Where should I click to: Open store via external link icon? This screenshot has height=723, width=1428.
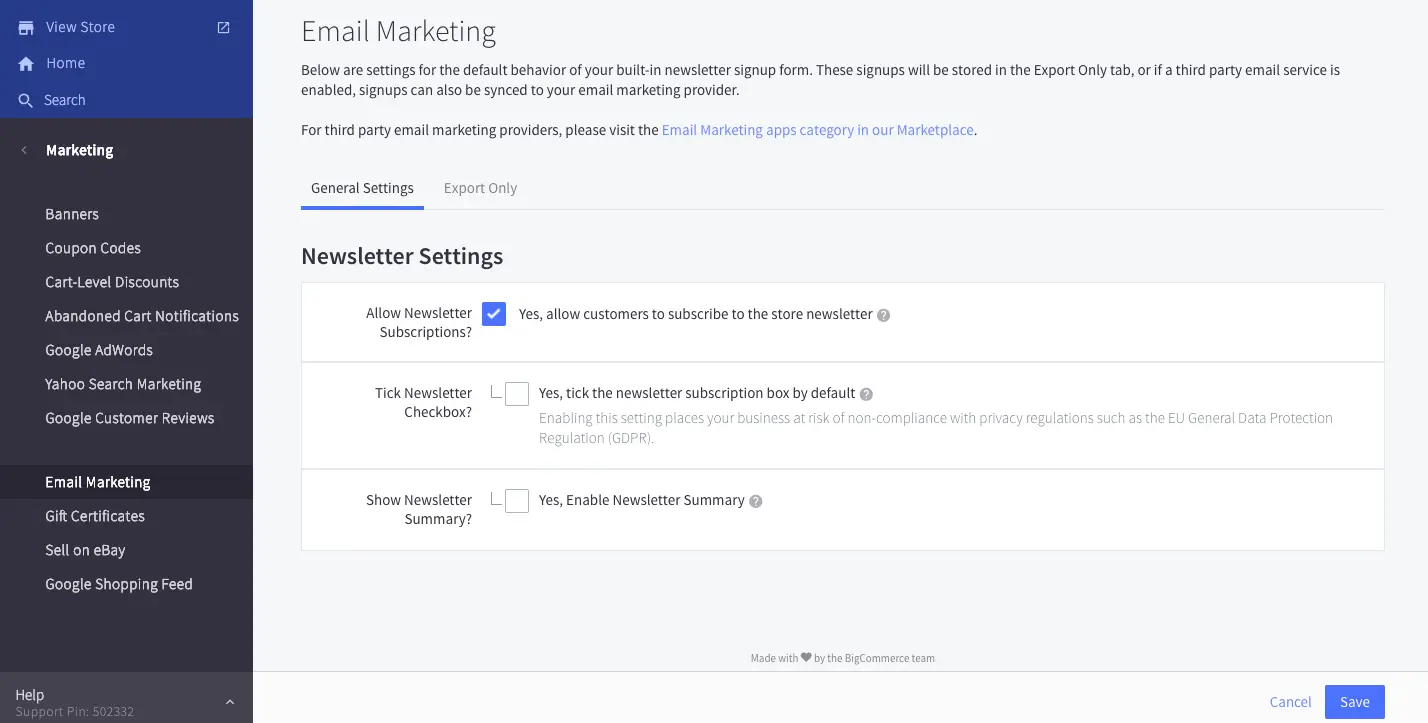(222, 27)
